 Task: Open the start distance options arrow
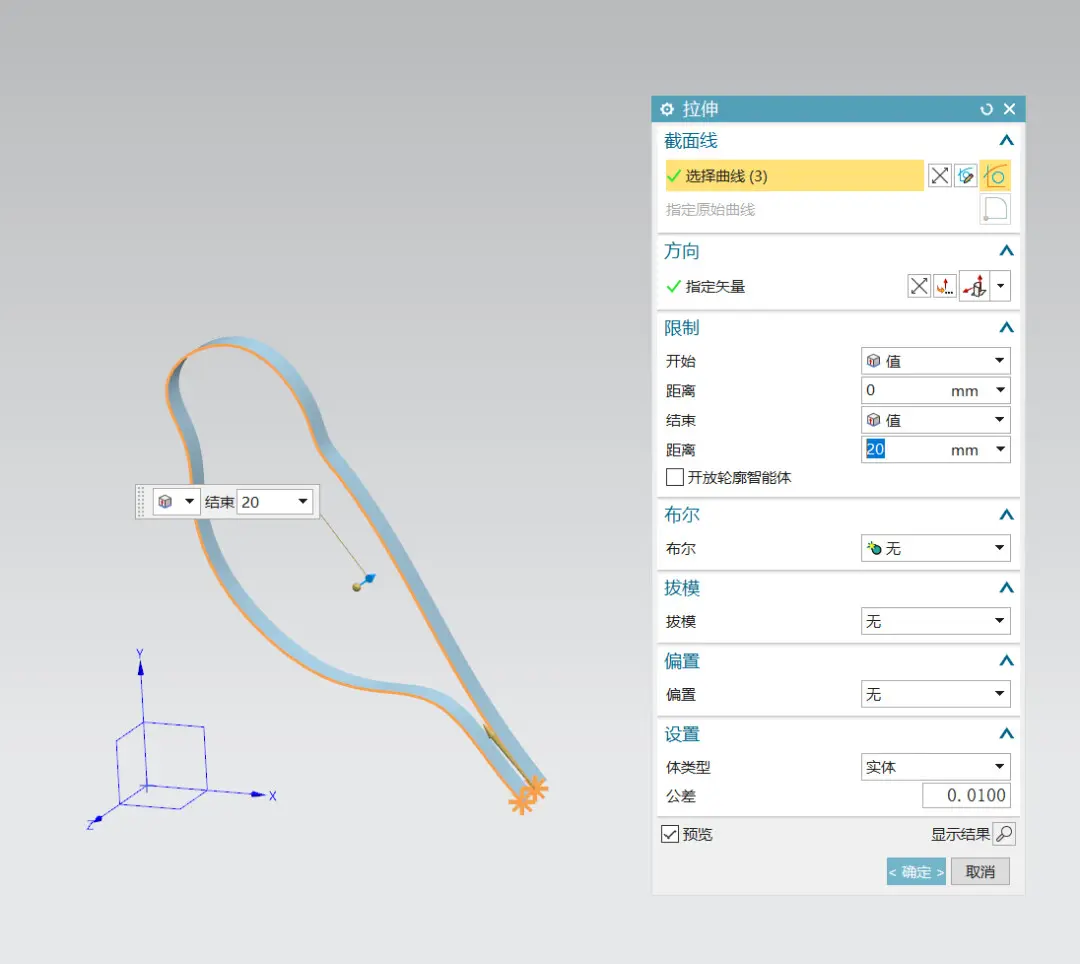coord(1000,390)
